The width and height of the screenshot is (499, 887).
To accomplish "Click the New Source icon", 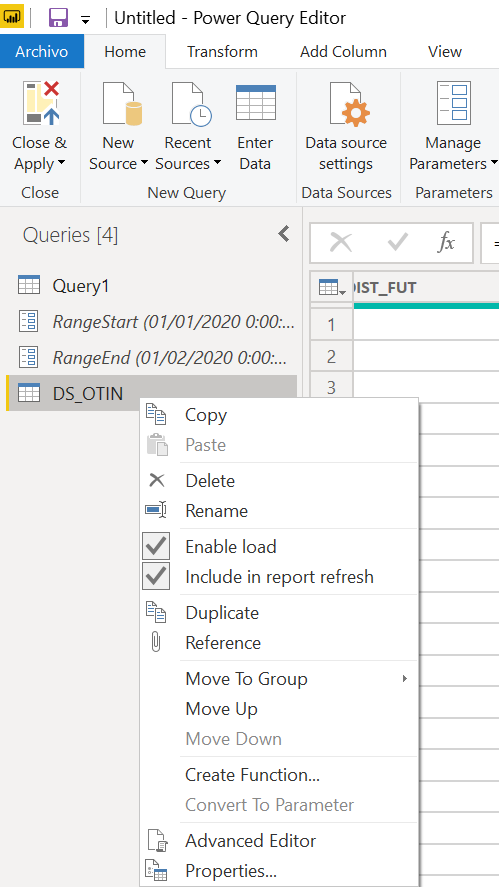I will [x=121, y=103].
